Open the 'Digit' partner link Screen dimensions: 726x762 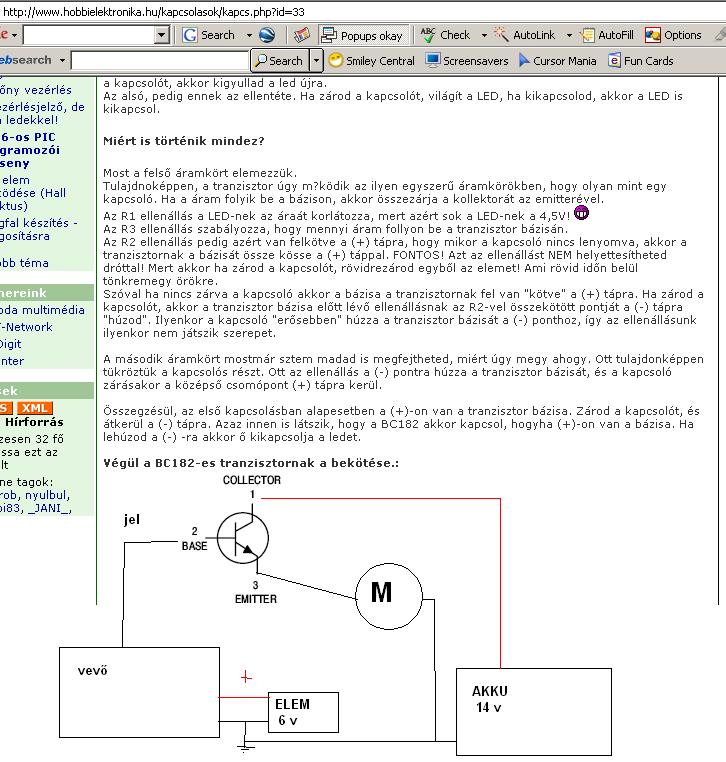11,344
